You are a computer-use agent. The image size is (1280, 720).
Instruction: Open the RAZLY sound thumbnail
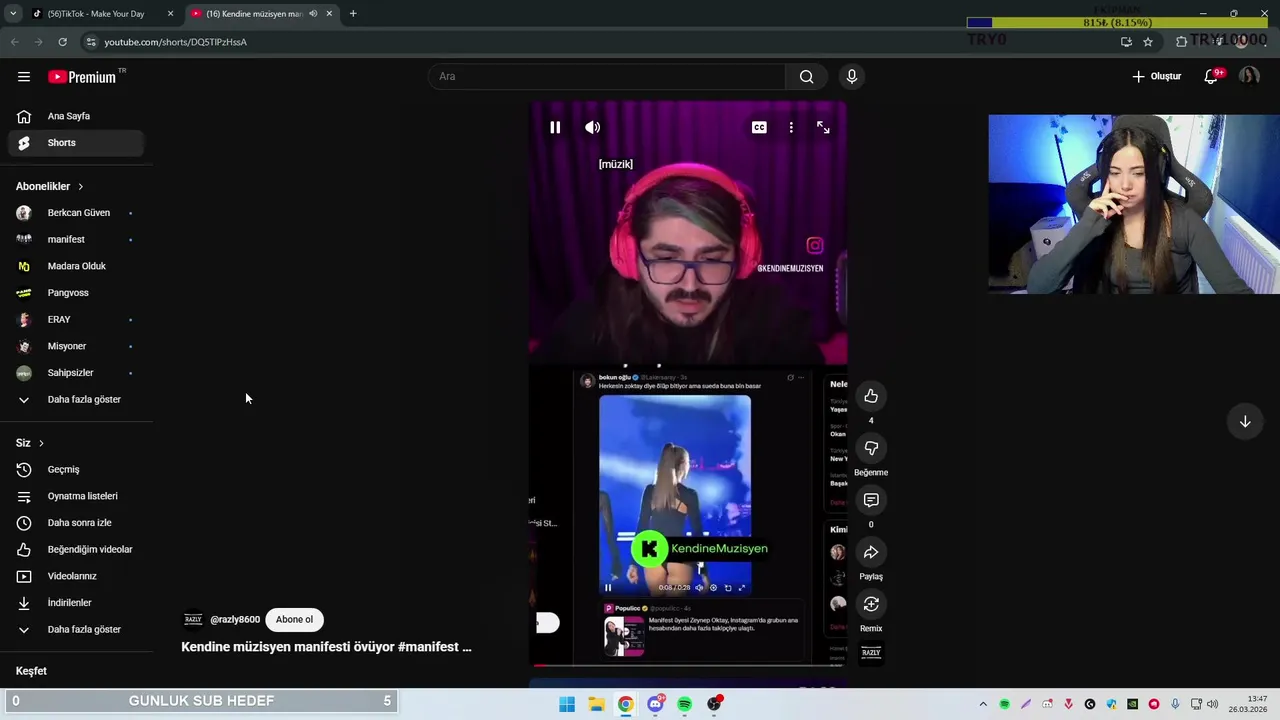871,652
